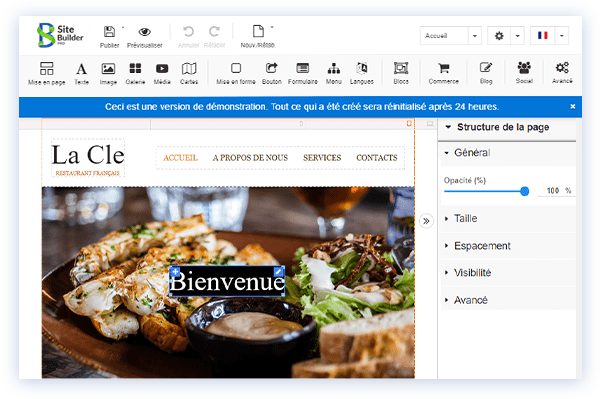
Task: Select the Menu tool
Action: (x=334, y=73)
